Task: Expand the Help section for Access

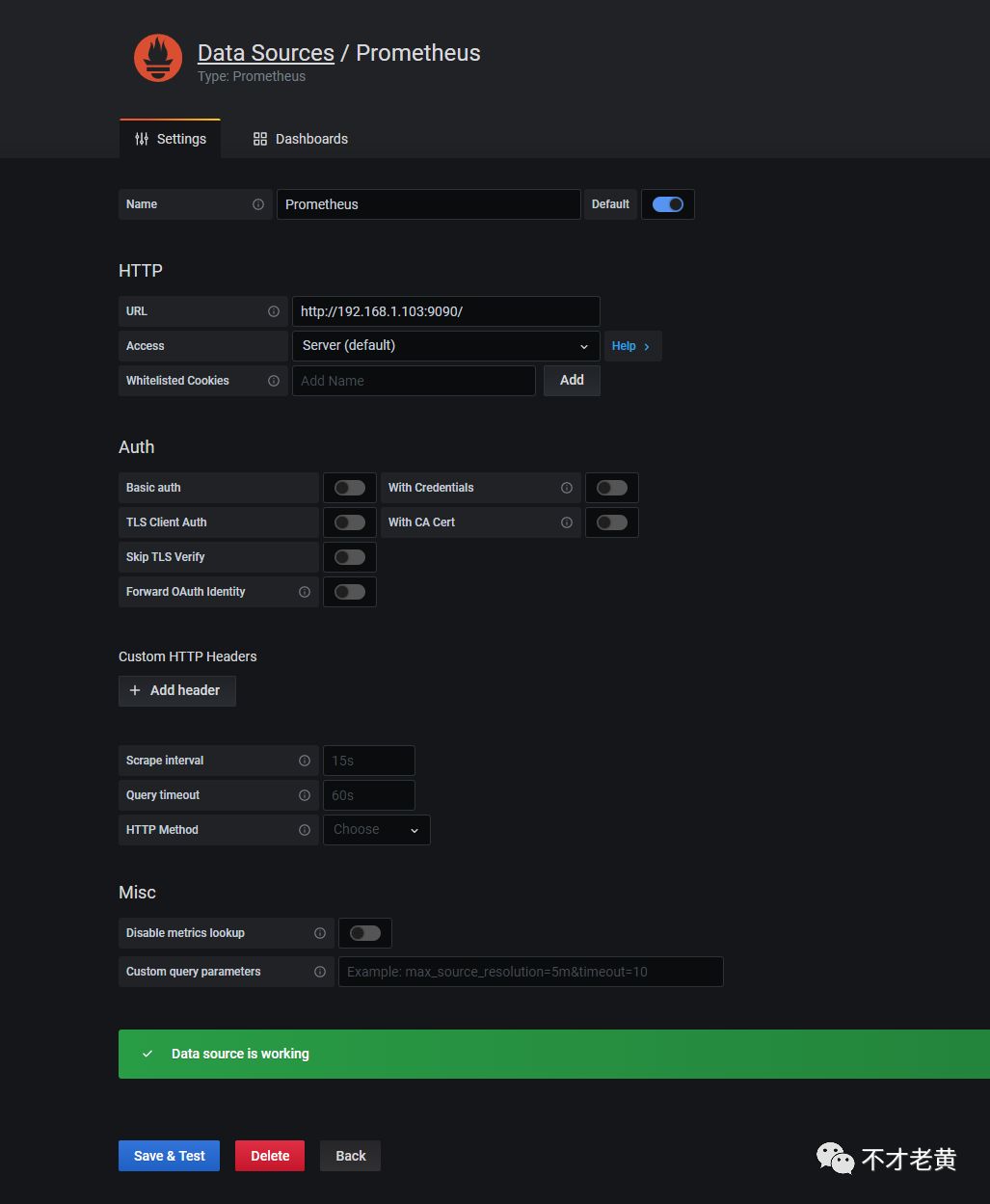Action: pos(633,346)
